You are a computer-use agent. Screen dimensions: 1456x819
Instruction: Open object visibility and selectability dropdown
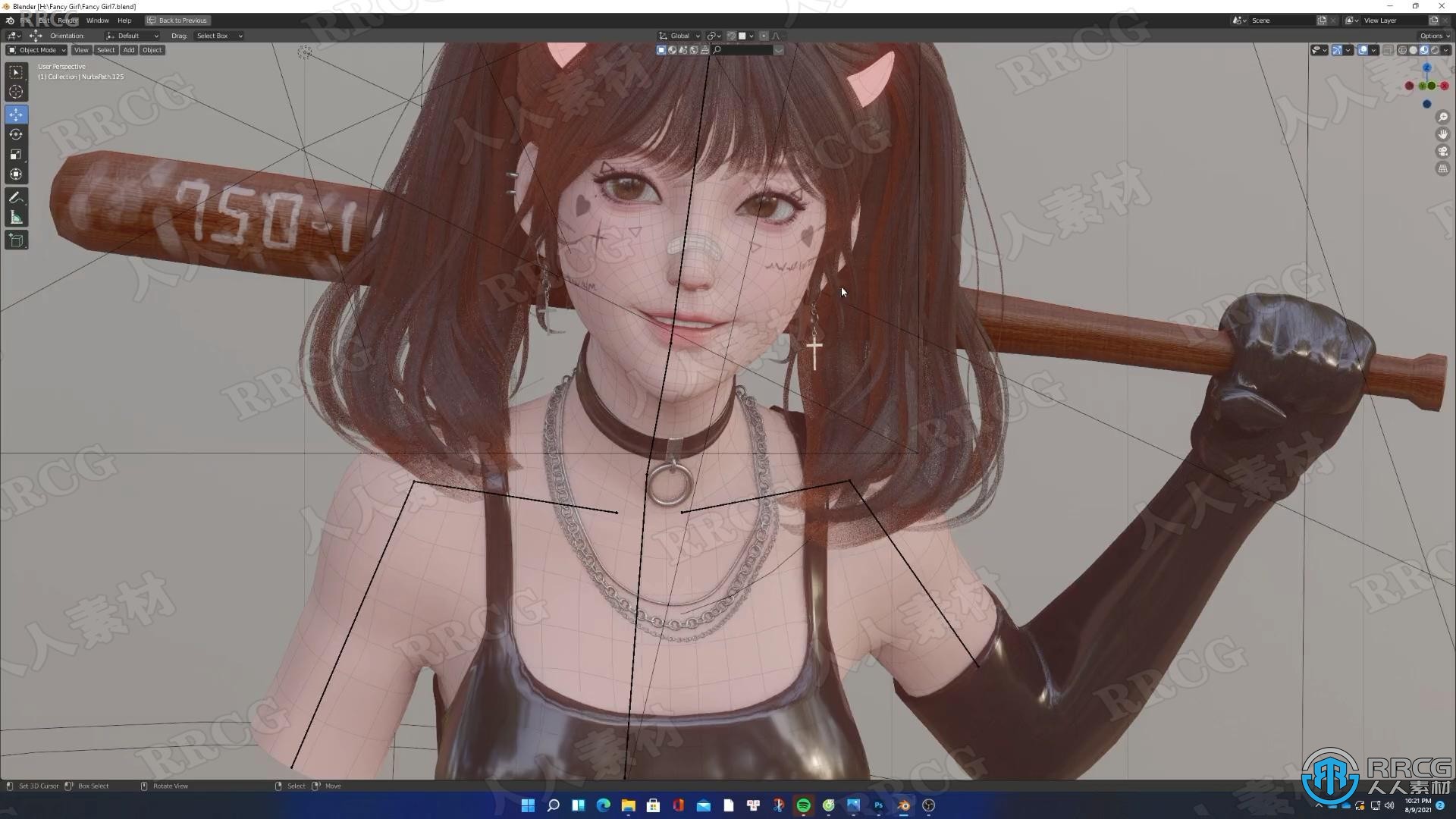[x=1319, y=50]
